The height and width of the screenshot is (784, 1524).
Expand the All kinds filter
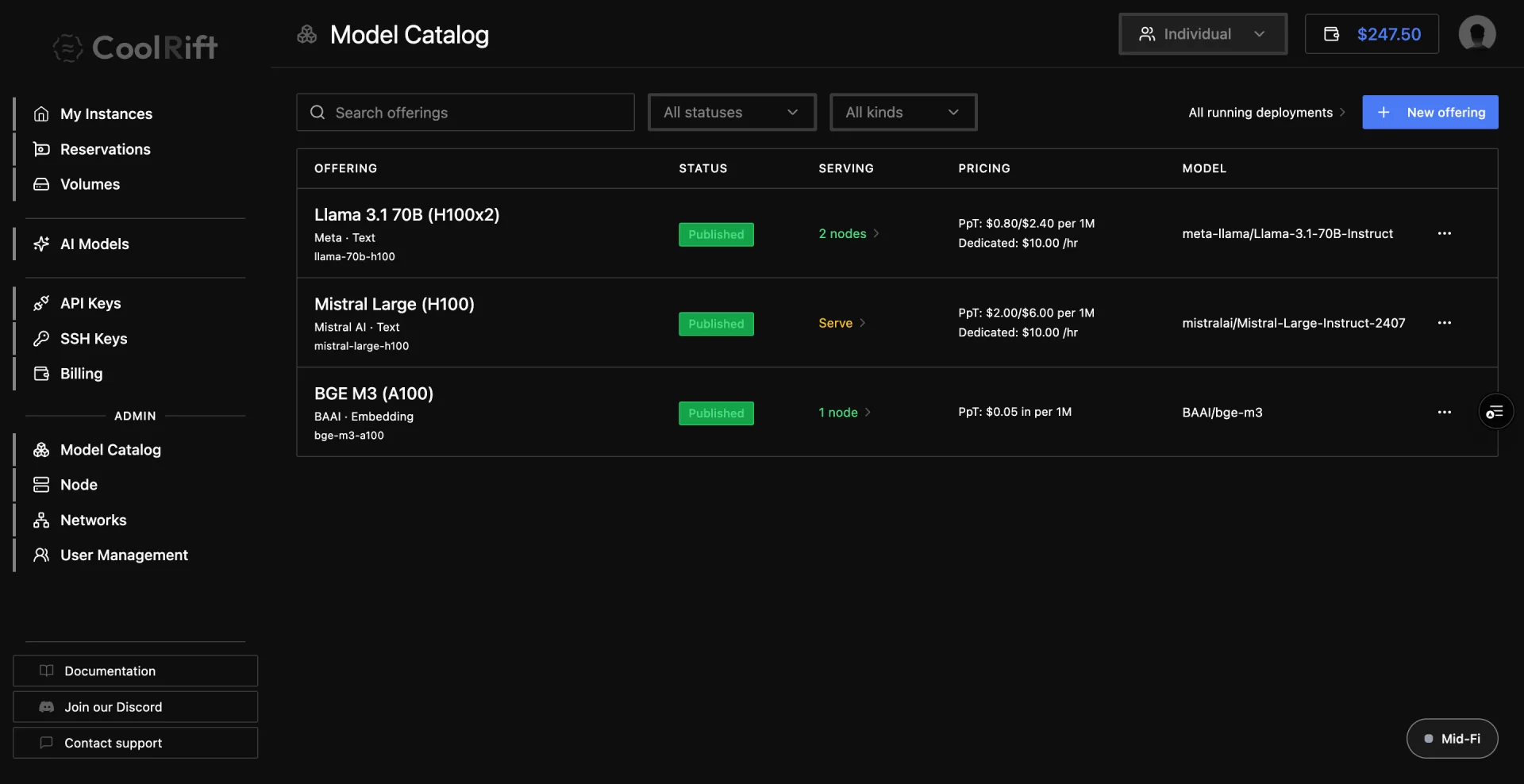point(903,112)
